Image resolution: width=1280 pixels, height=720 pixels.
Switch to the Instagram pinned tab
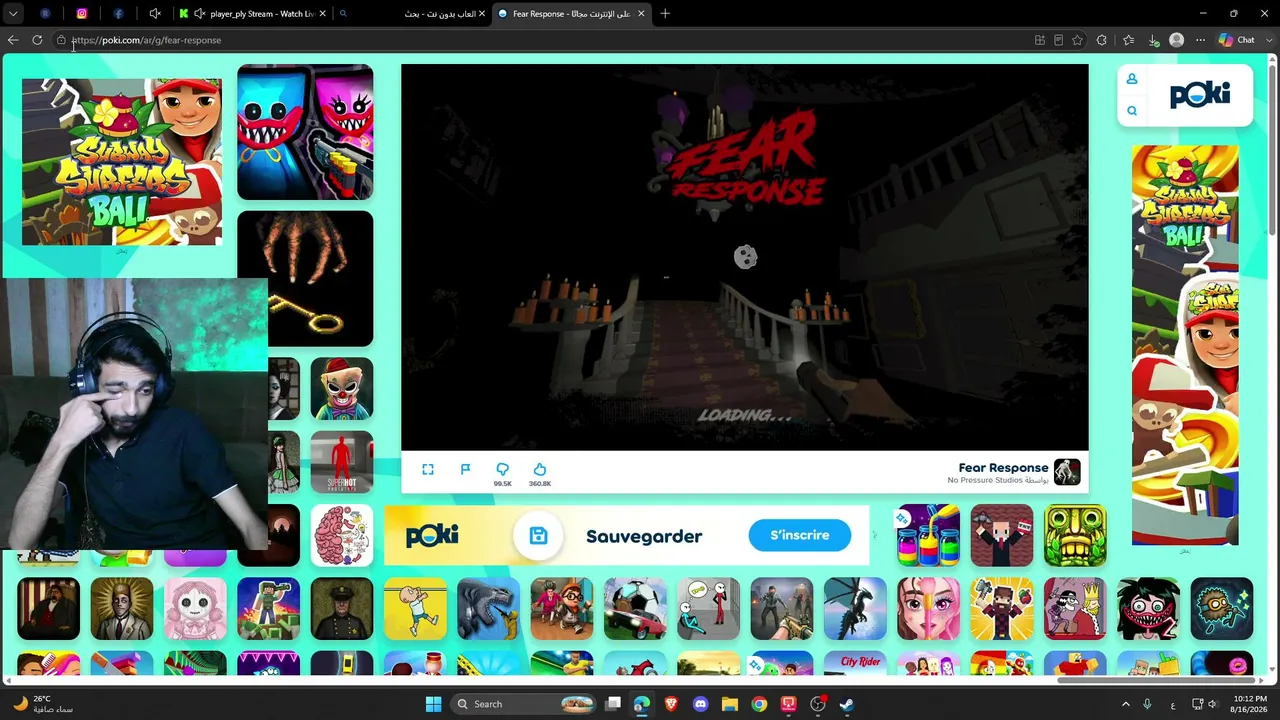coord(82,14)
